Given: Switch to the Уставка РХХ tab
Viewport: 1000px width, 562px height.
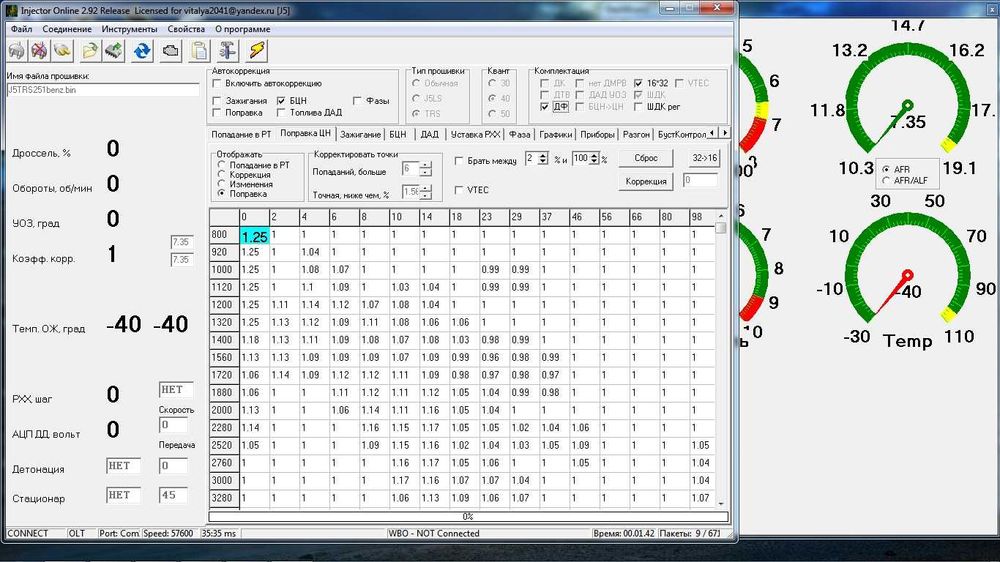Looking at the screenshot, I should click(x=475, y=135).
